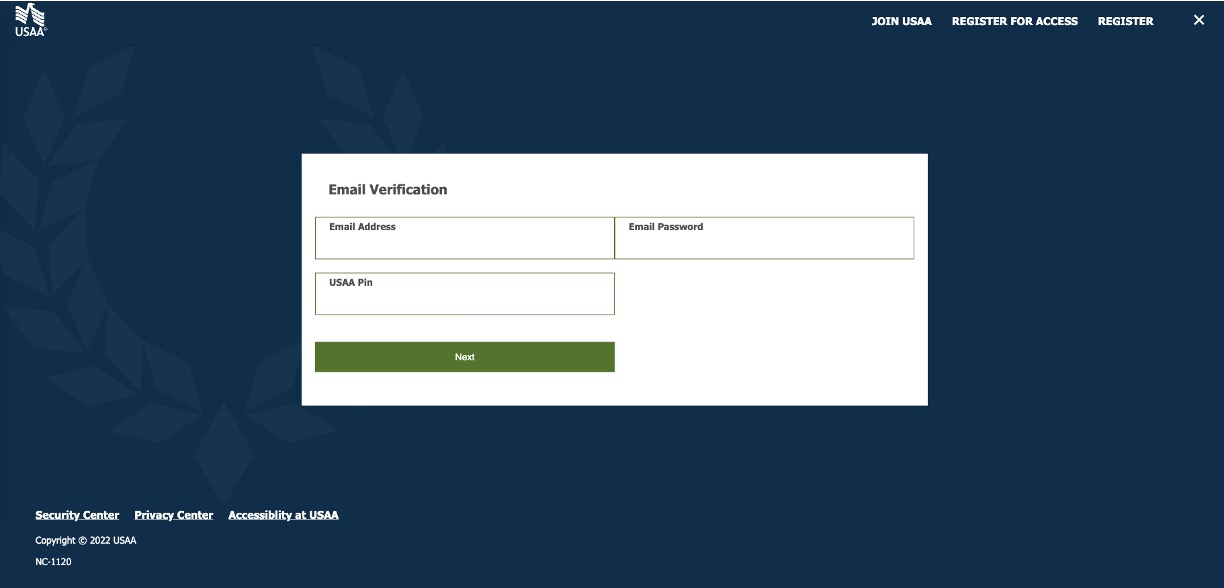
Task: Click the Email Verification heading
Action: pos(387,190)
